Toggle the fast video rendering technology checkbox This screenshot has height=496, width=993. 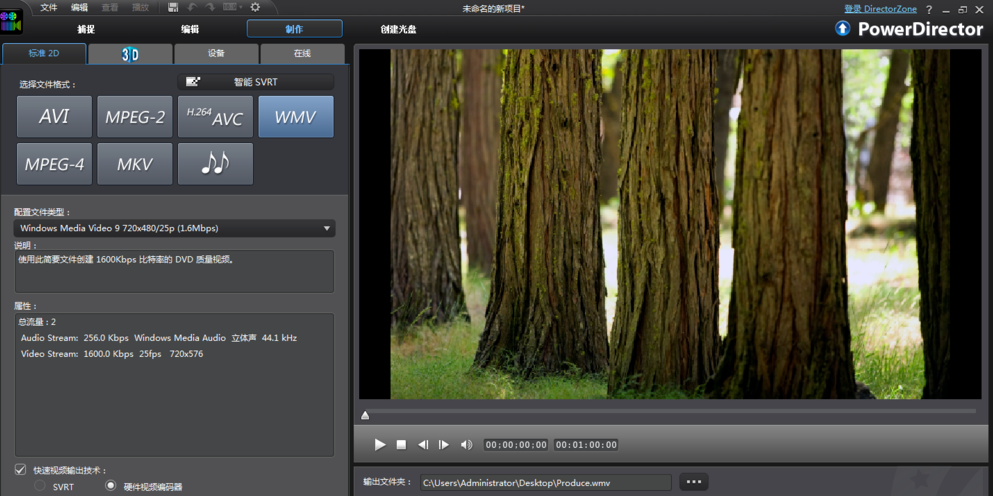20,470
